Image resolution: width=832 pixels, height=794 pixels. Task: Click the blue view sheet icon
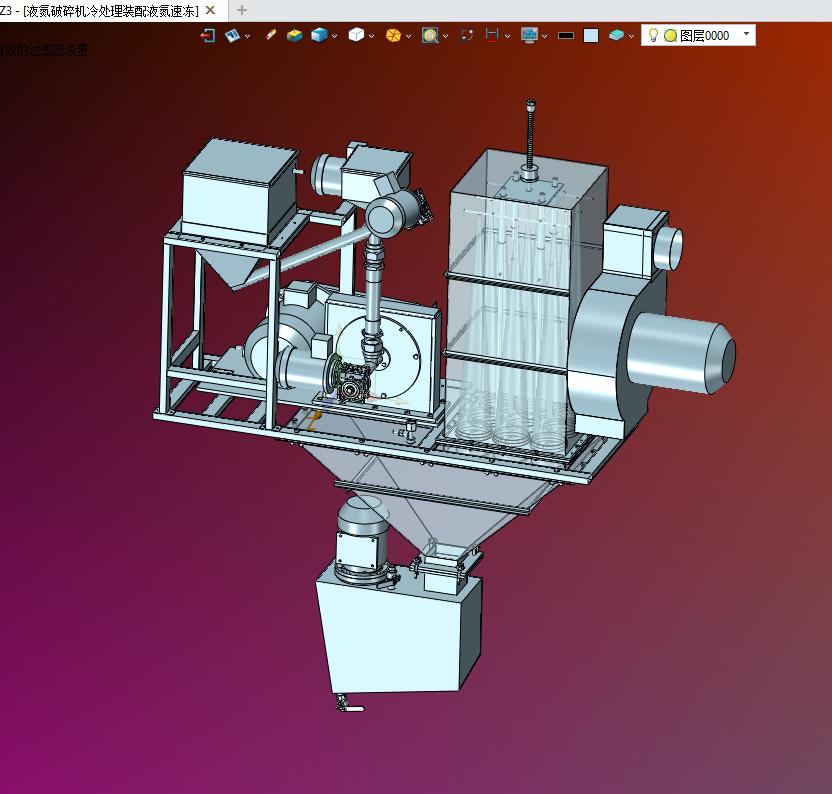[x=232, y=36]
